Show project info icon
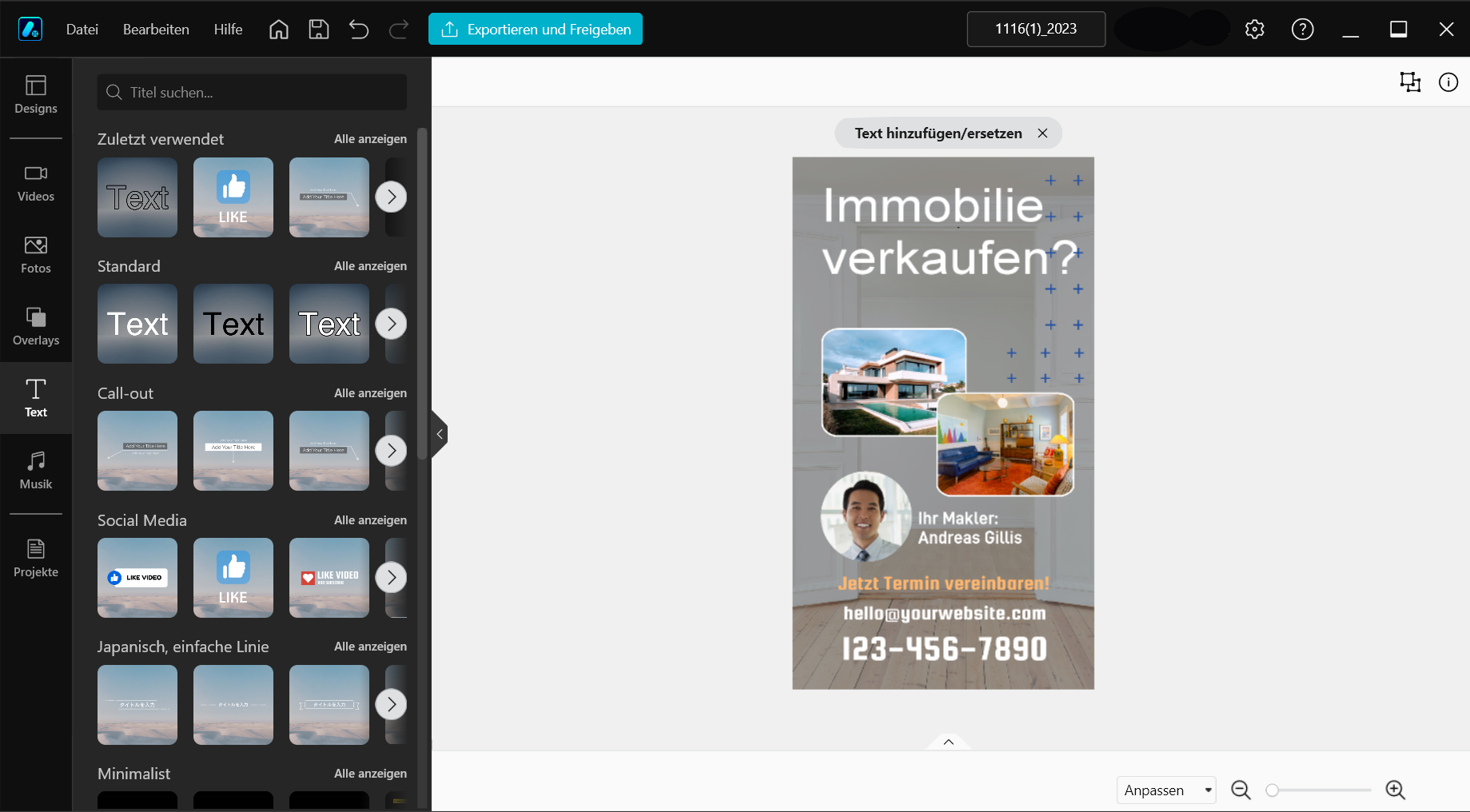Screen dimensions: 1470x812 (1448, 82)
